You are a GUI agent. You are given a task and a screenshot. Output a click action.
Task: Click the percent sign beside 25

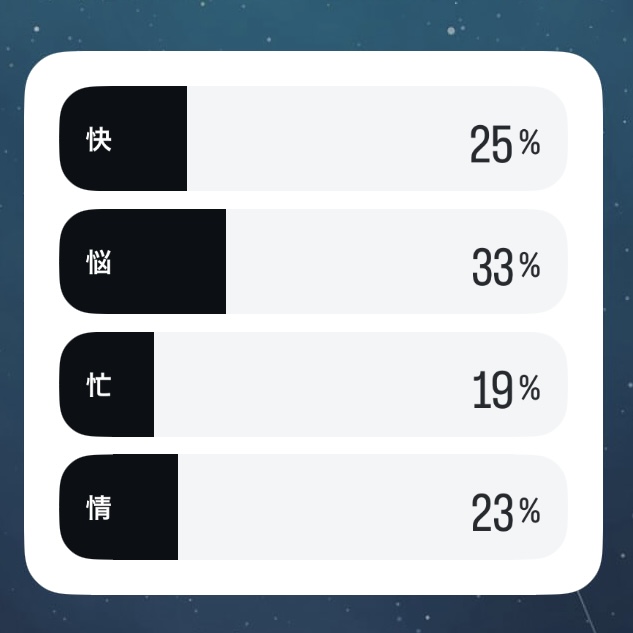[530, 145]
